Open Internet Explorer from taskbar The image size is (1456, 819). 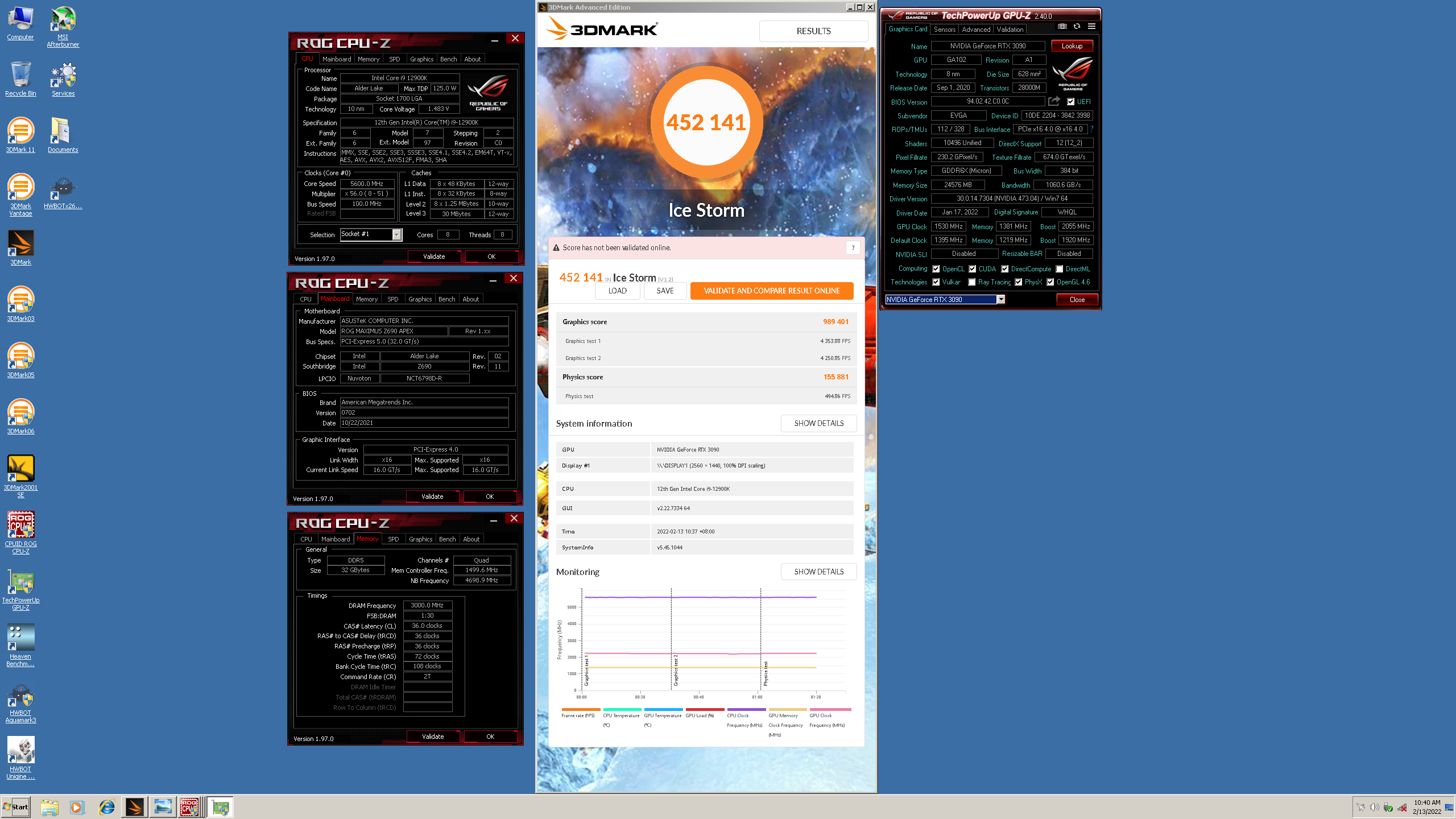pyautogui.click(x=106, y=806)
